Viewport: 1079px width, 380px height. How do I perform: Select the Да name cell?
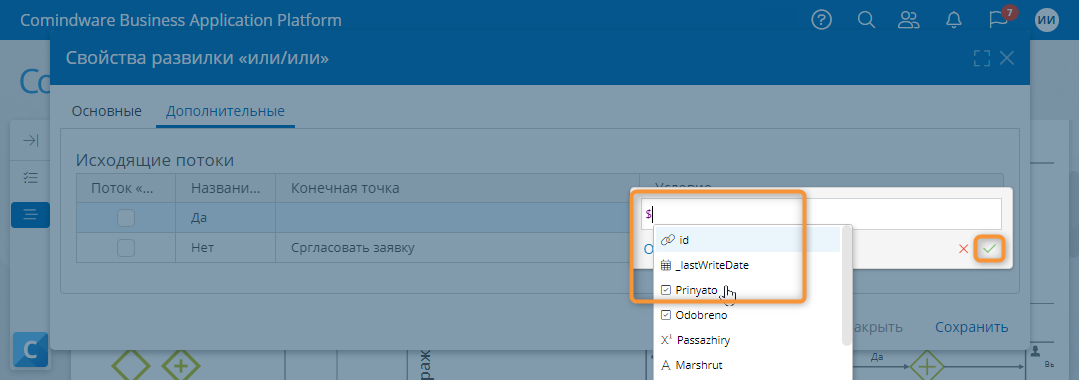[x=226, y=218]
